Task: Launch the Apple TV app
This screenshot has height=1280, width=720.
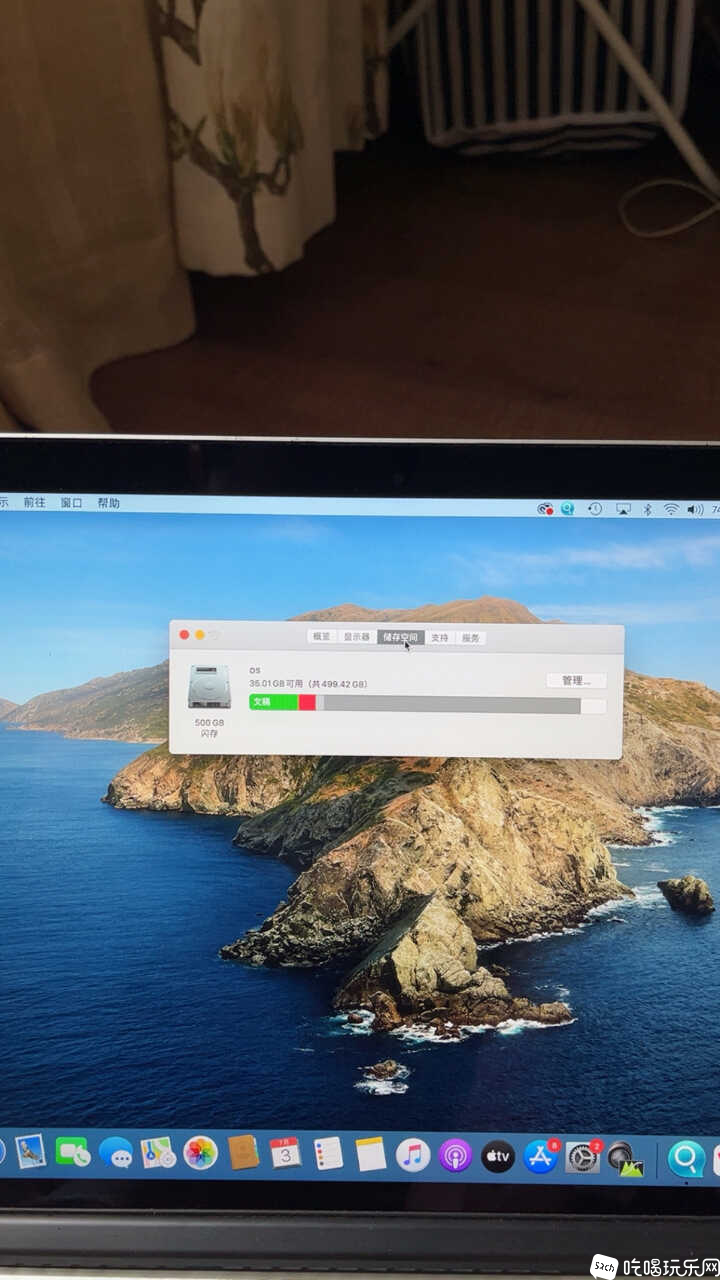Action: click(498, 1156)
